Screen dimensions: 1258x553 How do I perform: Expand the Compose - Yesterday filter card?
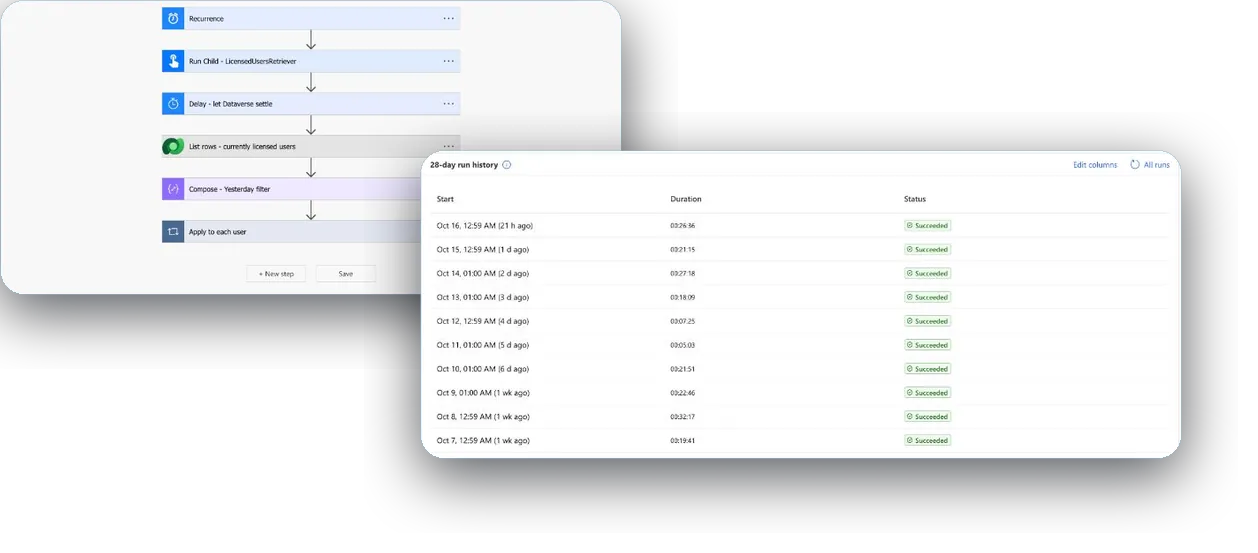point(292,189)
